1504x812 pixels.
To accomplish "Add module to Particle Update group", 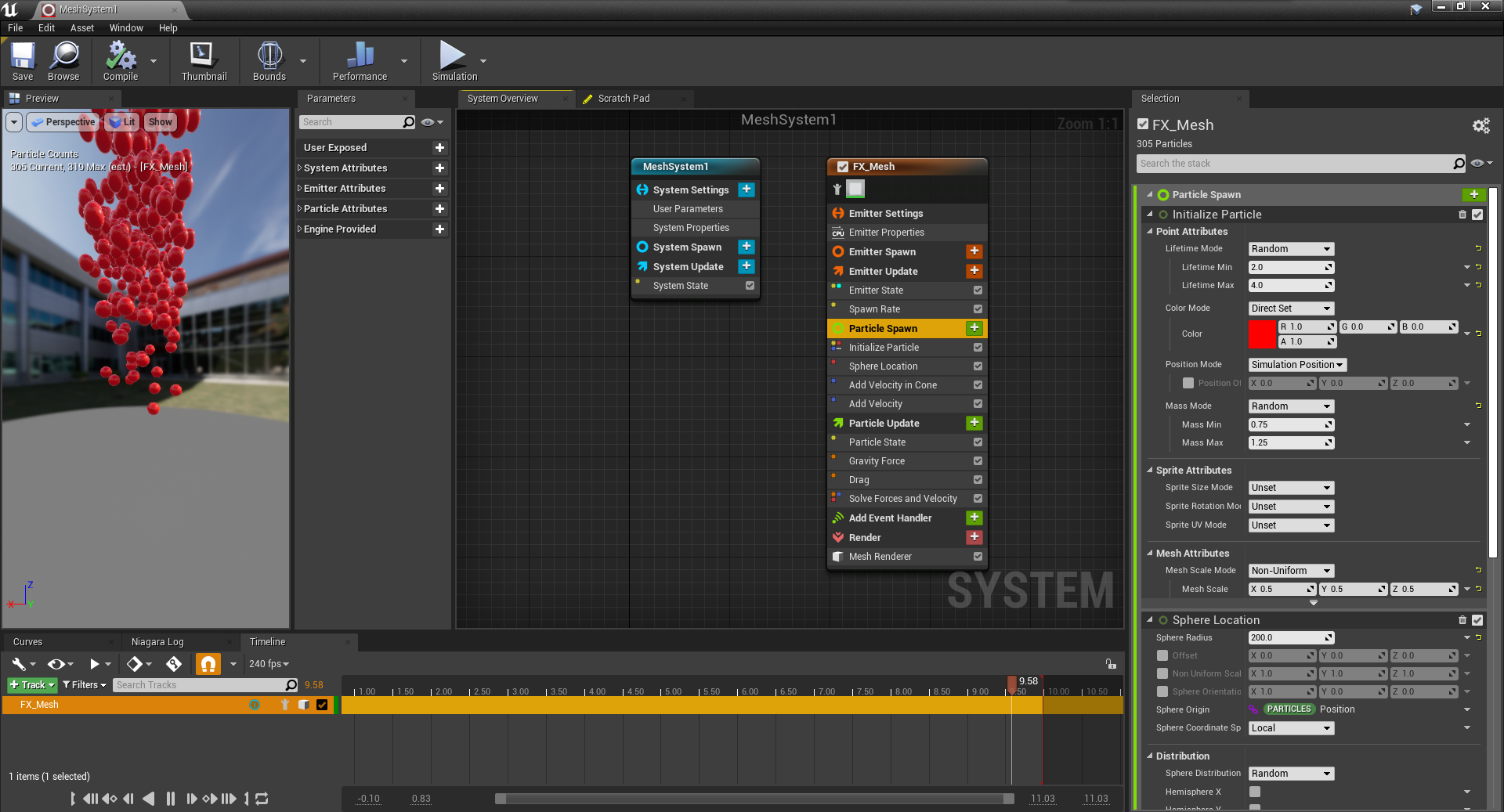I will coord(974,423).
